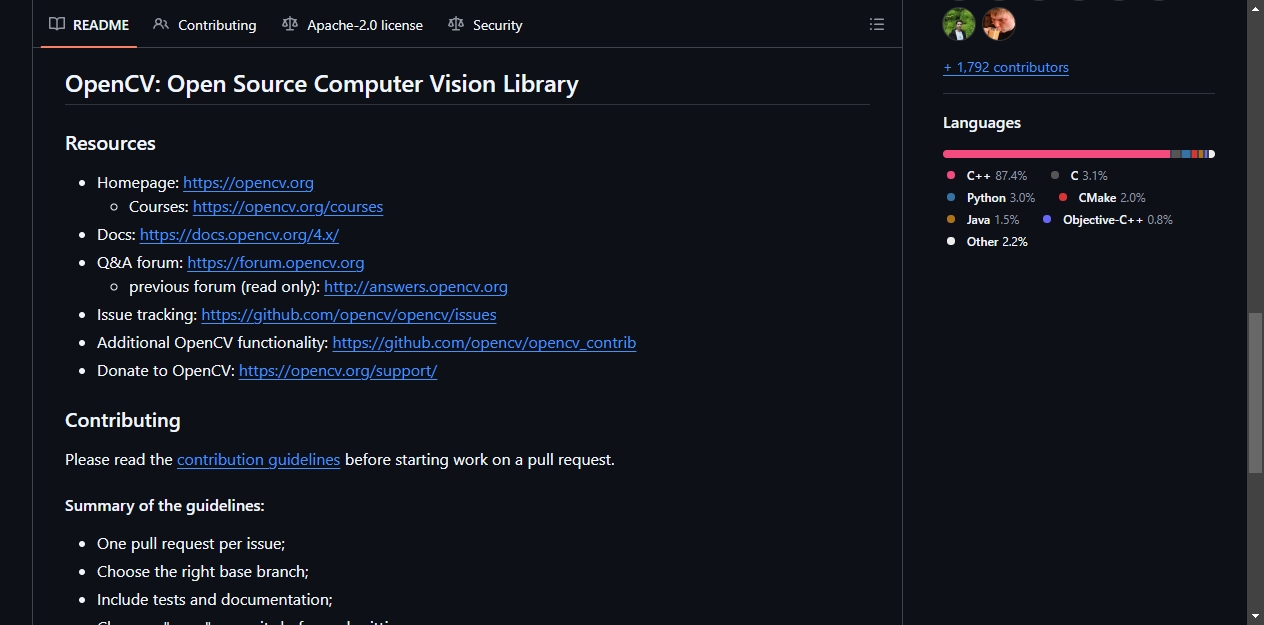This screenshot has height=625, width=1264.
Task: Open the reddish contributor avatar
Action: click(x=999, y=24)
